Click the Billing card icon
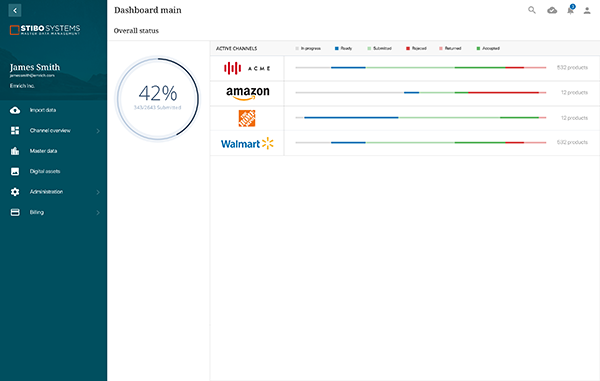The height and width of the screenshot is (381, 600). tap(15, 212)
